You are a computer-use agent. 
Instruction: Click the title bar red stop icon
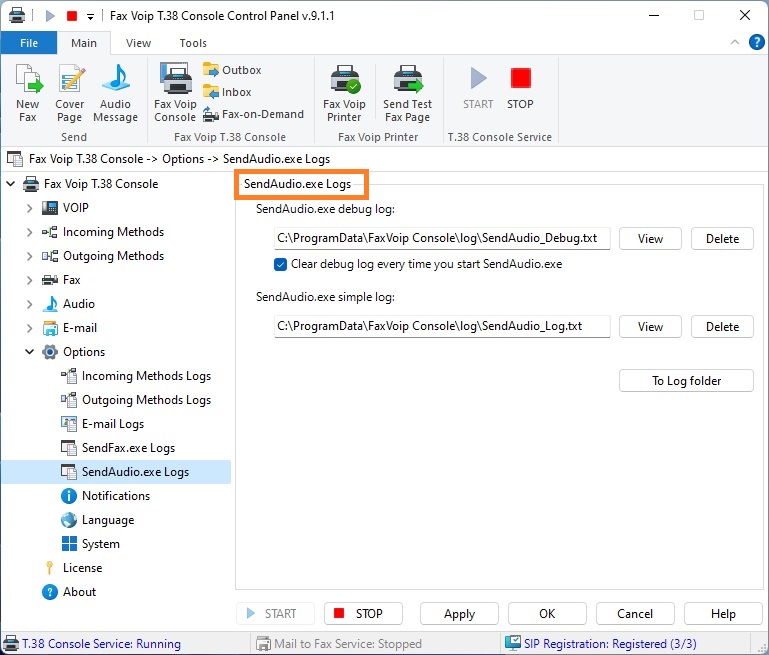coord(72,16)
